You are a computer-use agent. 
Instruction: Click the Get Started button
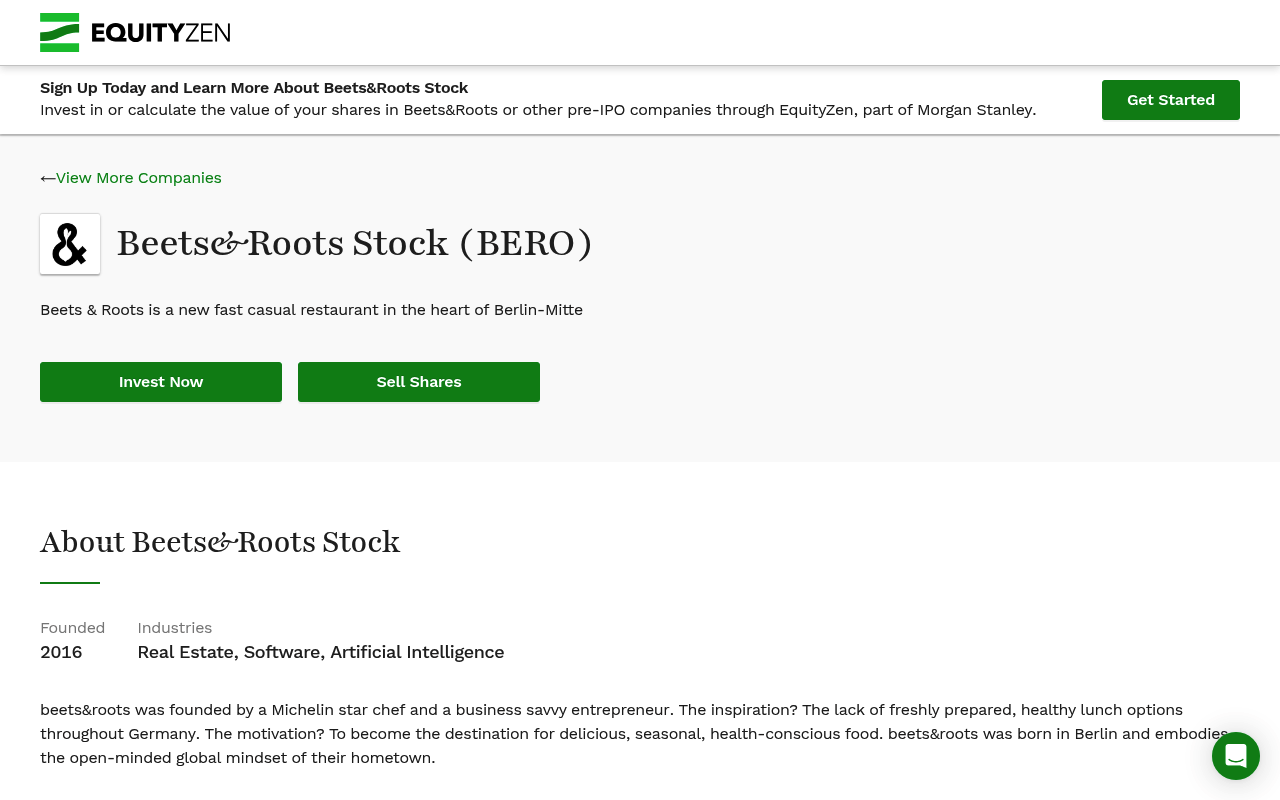tap(1171, 100)
